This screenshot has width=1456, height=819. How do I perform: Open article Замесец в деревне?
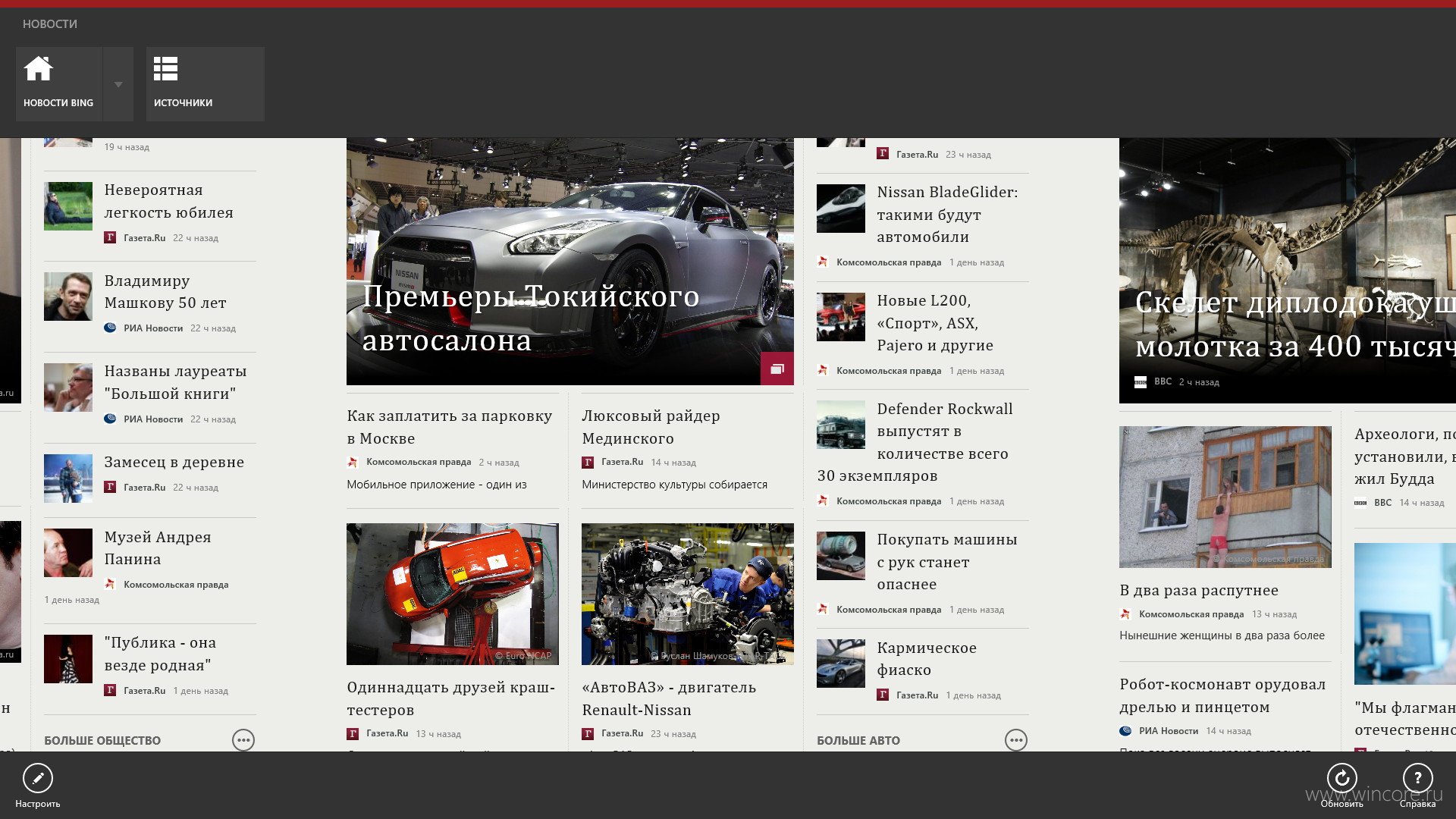[174, 462]
